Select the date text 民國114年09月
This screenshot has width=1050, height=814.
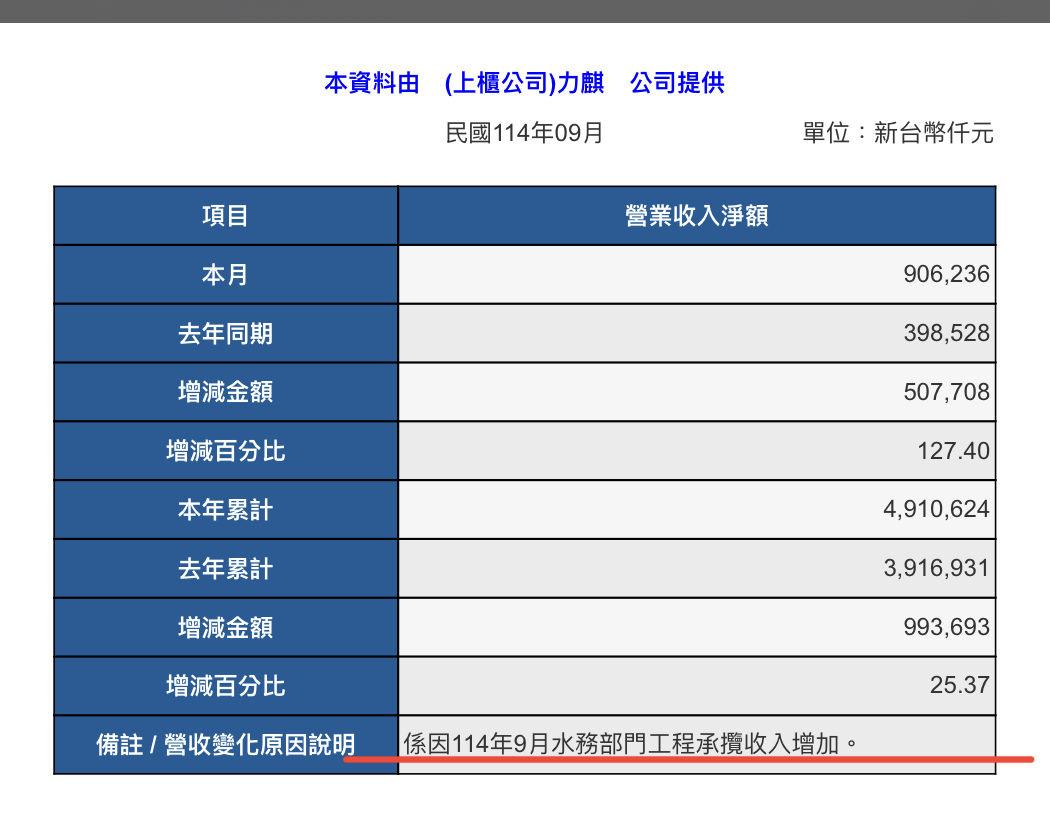click(x=524, y=133)
